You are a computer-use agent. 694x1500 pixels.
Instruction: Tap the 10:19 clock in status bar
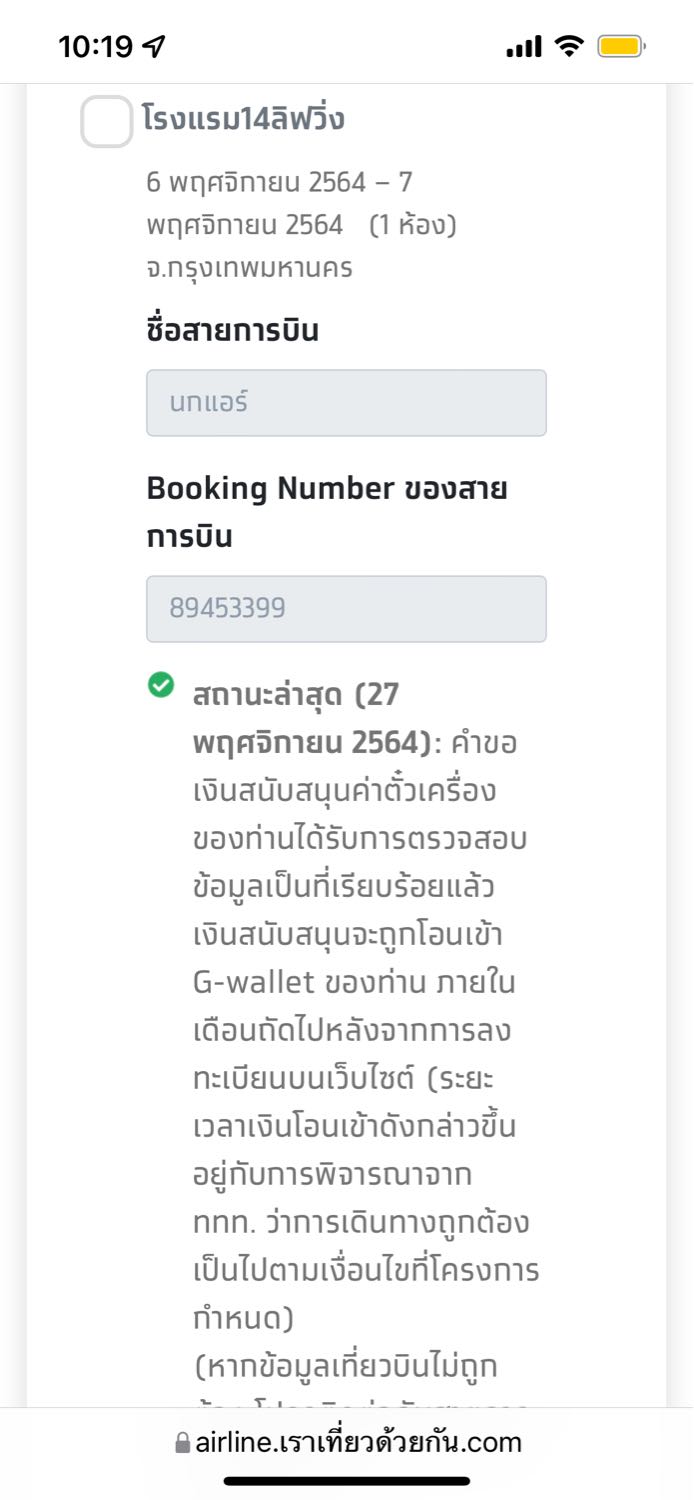(98, 46)
